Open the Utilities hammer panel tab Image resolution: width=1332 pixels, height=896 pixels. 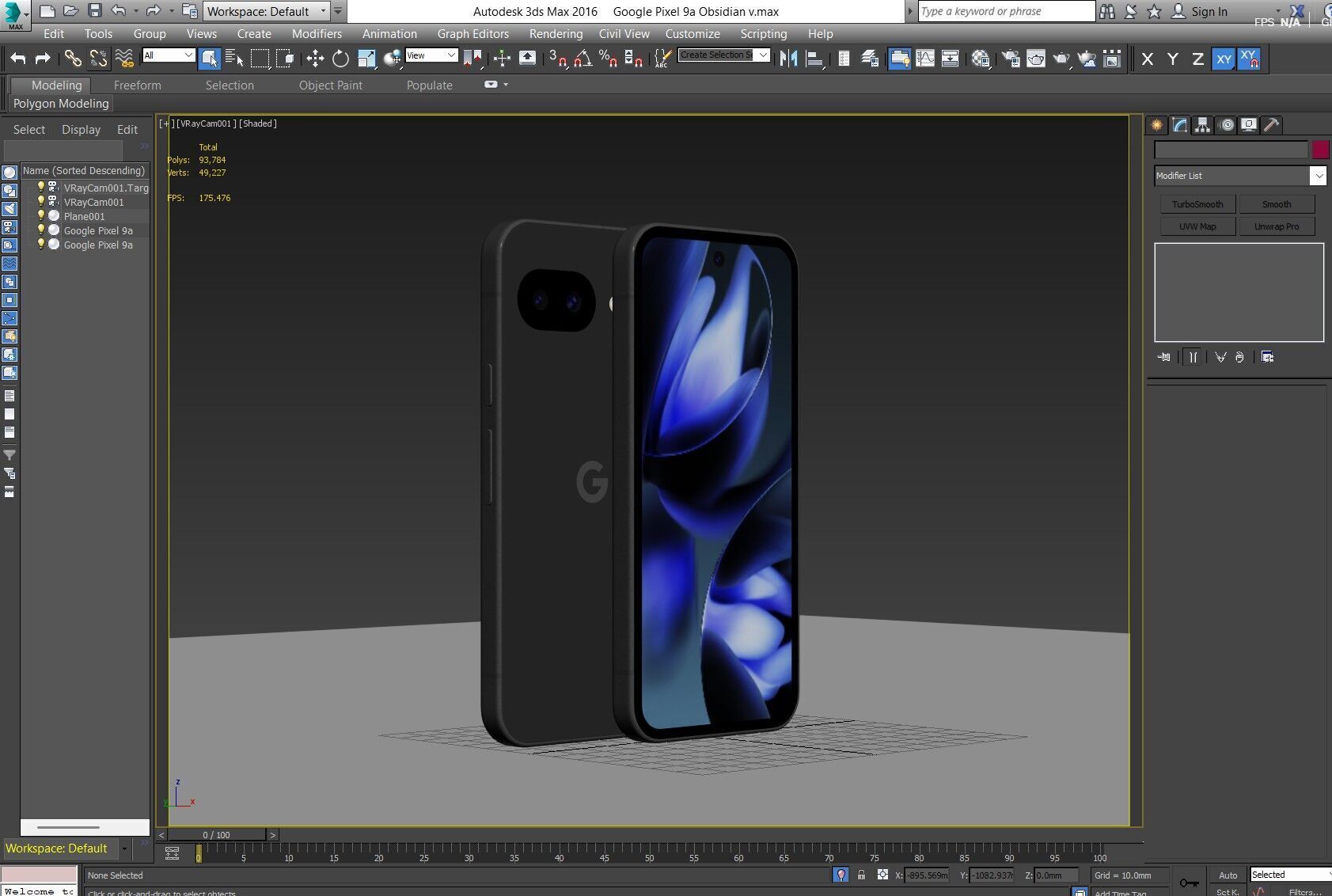[1272, 125]
